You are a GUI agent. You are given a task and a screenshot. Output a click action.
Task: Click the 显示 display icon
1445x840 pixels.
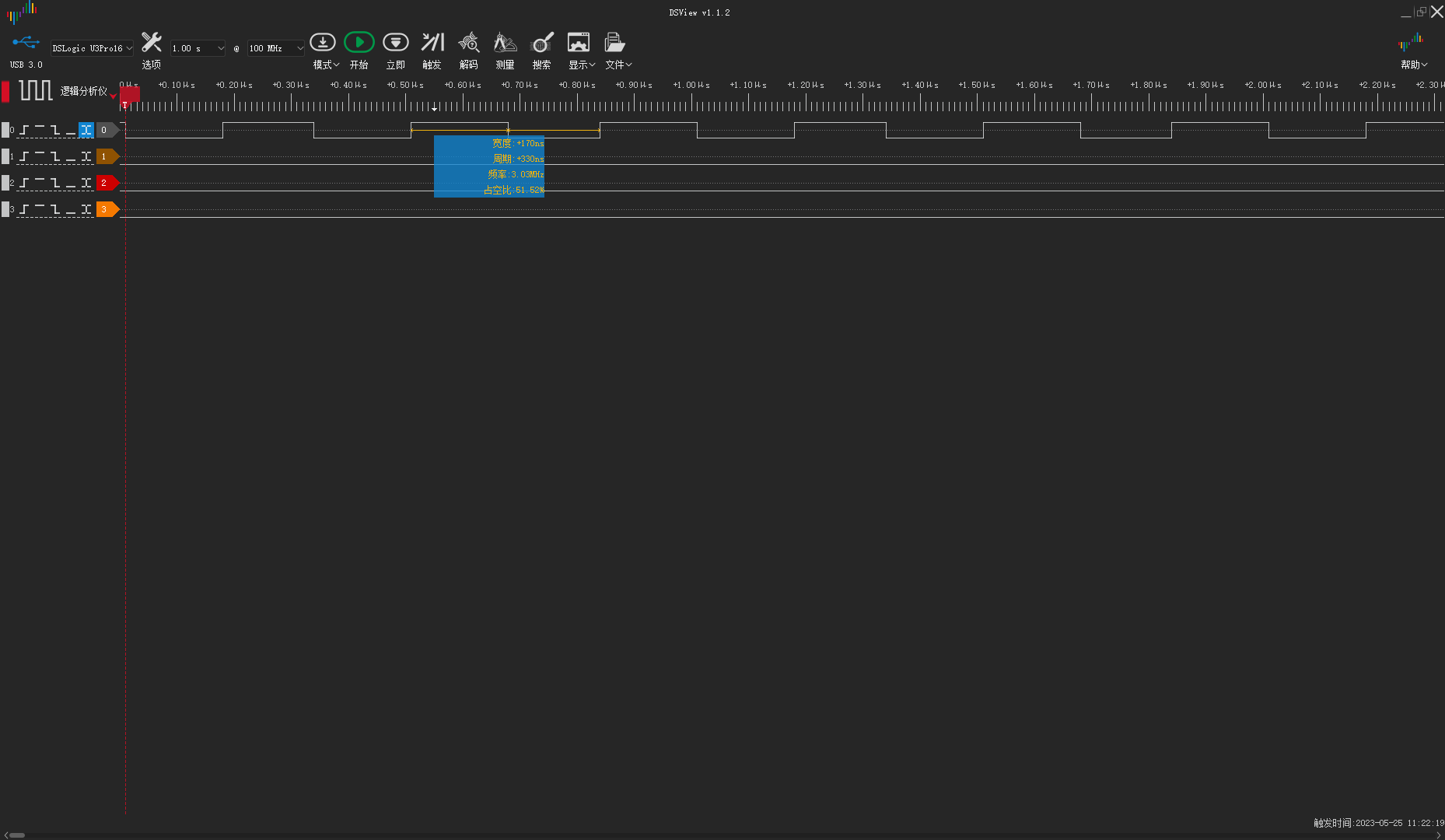point(579,42)
